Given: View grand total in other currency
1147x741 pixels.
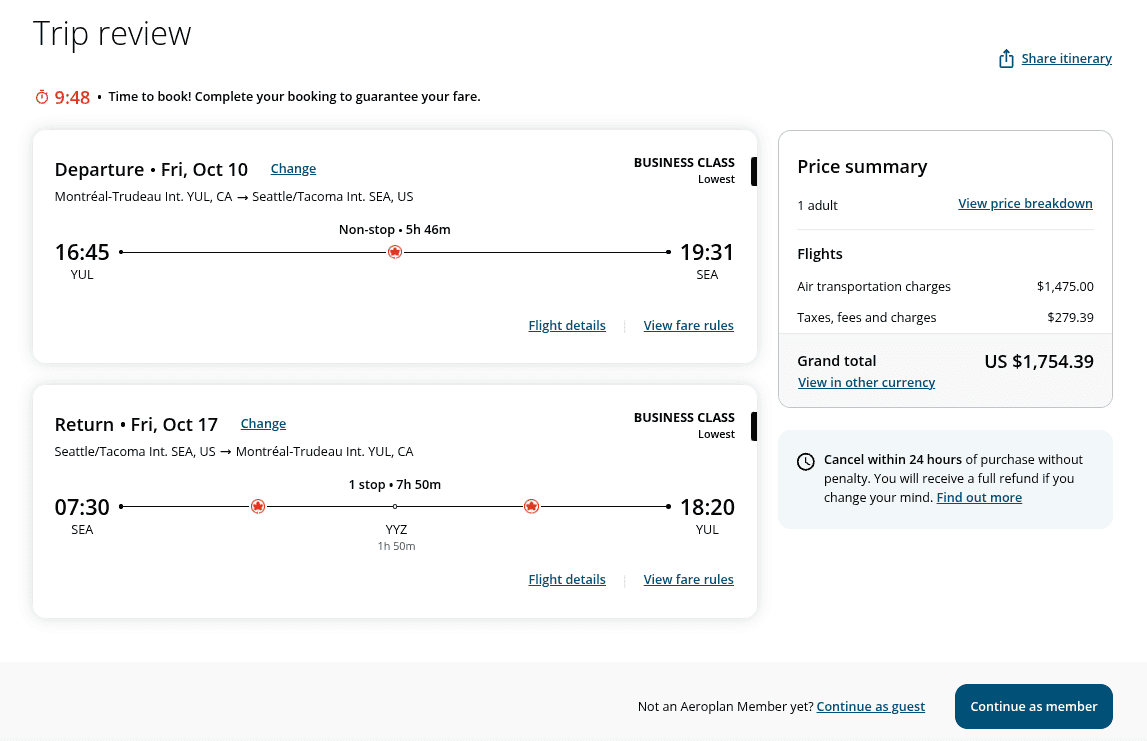Looking at the screenshot, I should click(x=866, y=382).
